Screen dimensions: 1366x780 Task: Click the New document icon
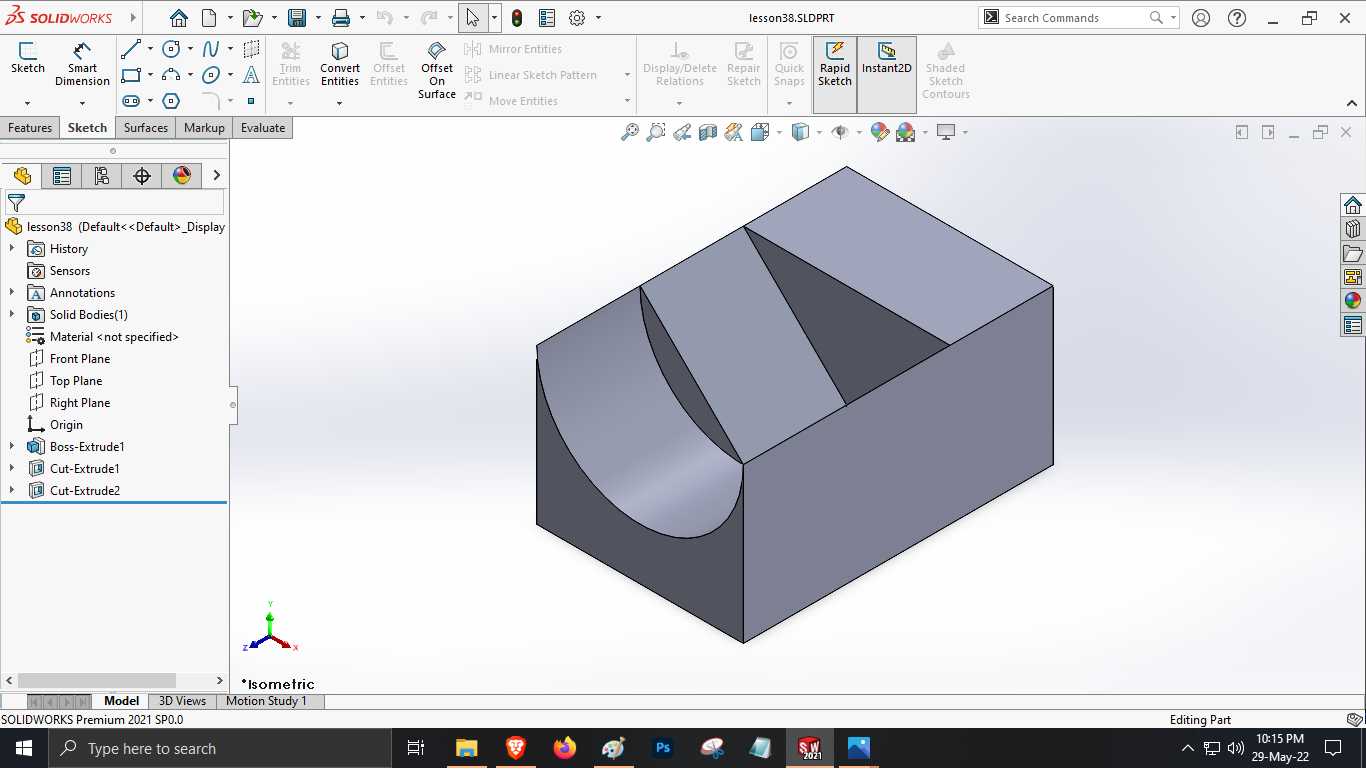click(x=209, y=18)
